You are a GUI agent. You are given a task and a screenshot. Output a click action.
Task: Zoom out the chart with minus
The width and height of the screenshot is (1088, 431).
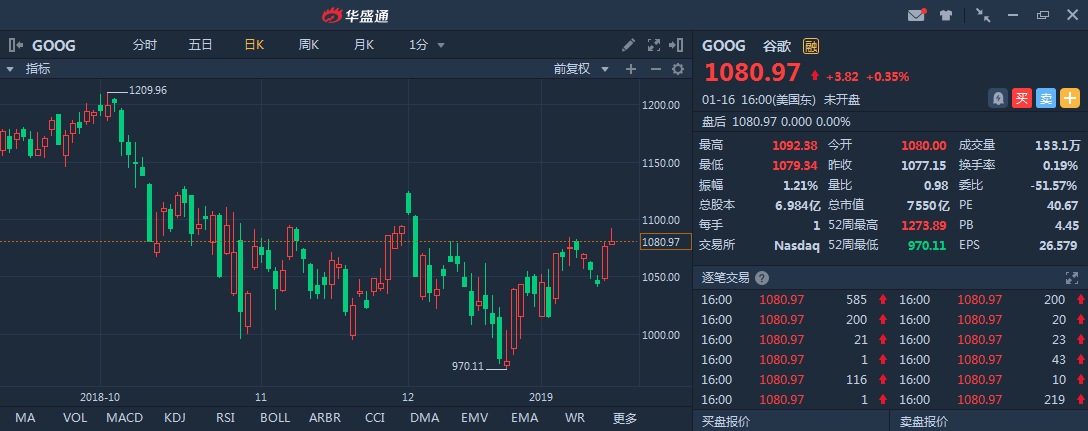coord(655,69)
